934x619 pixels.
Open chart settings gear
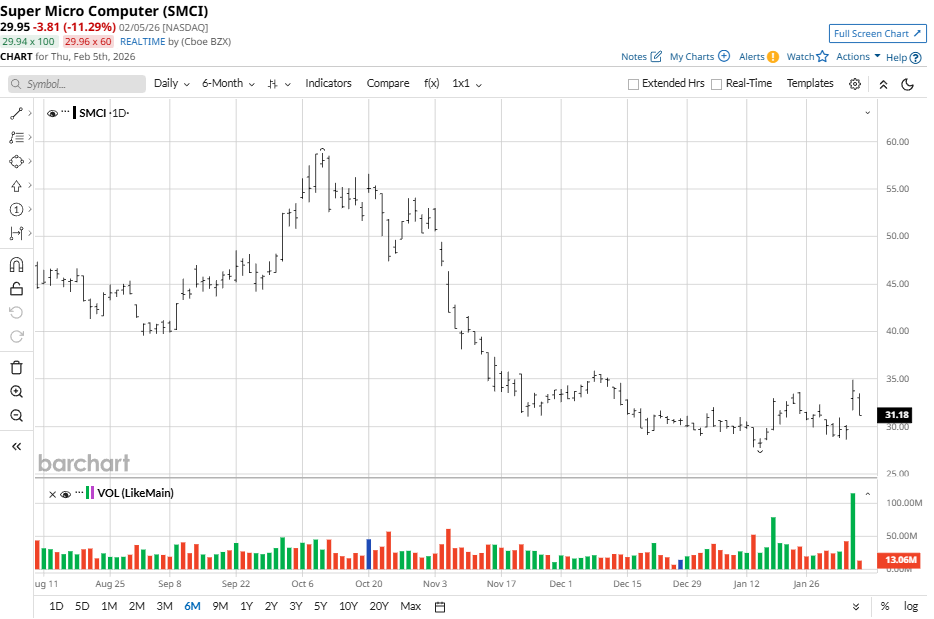[x=855, y=84]
